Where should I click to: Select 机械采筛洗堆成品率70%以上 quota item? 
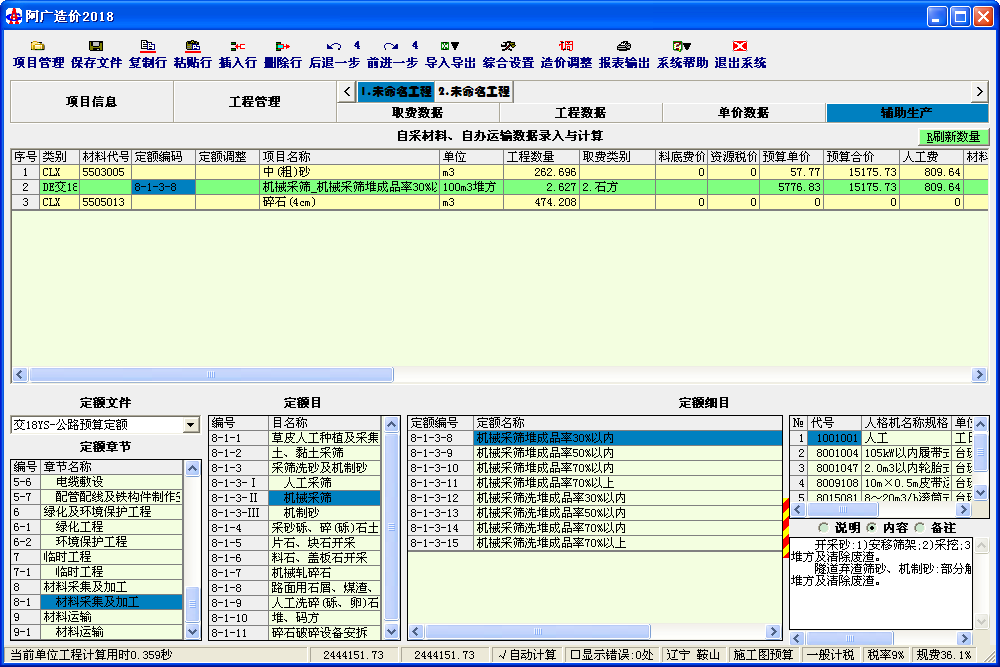coord(595,543)
